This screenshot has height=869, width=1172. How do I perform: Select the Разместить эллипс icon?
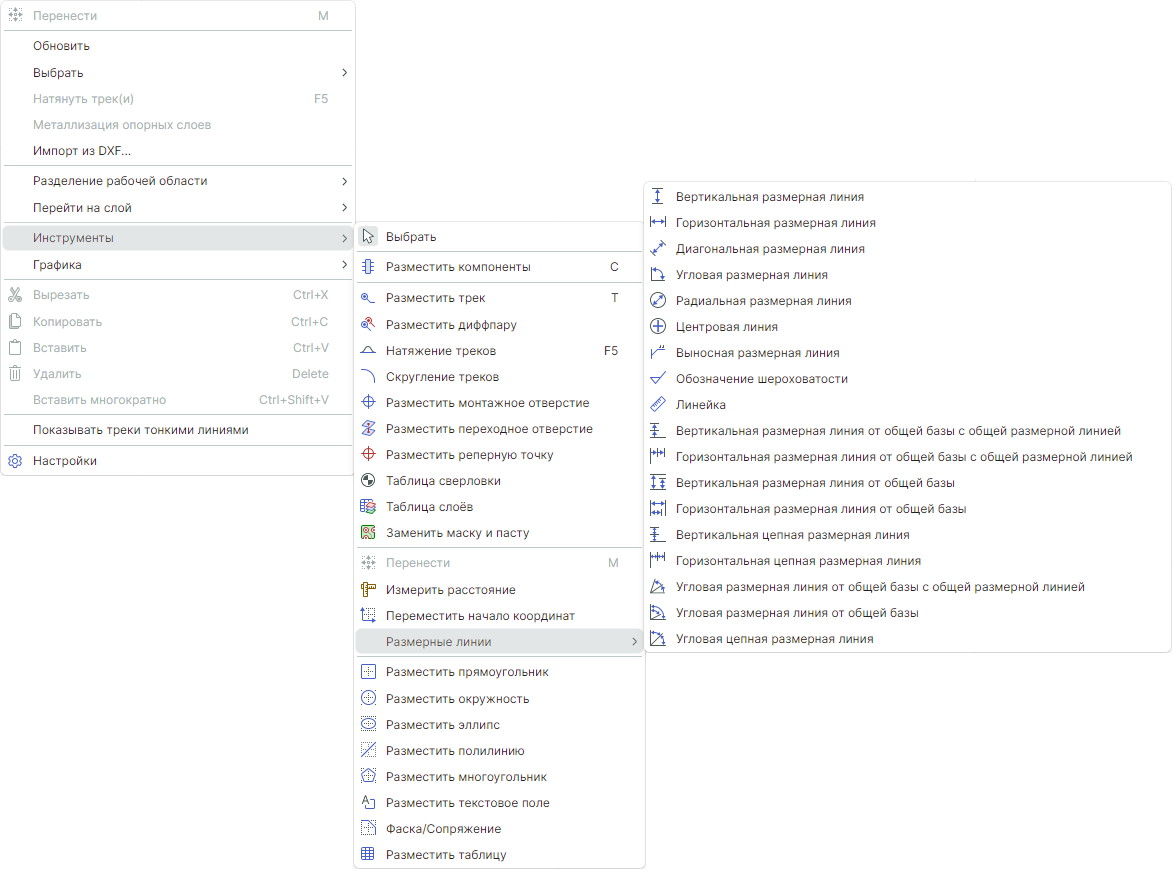point(368,724)
